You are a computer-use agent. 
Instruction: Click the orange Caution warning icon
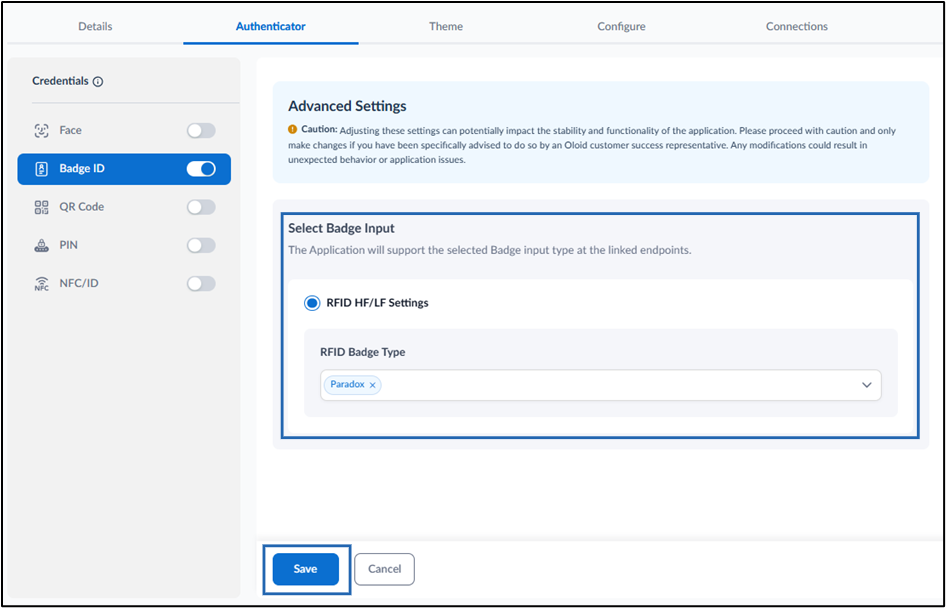click(293, 129)
